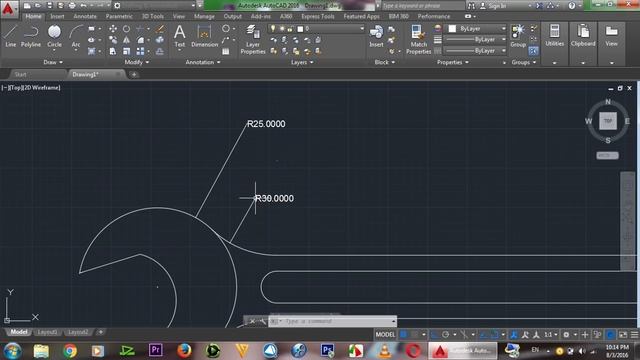
Task: Open the Utilities panel
Action: 554,35
